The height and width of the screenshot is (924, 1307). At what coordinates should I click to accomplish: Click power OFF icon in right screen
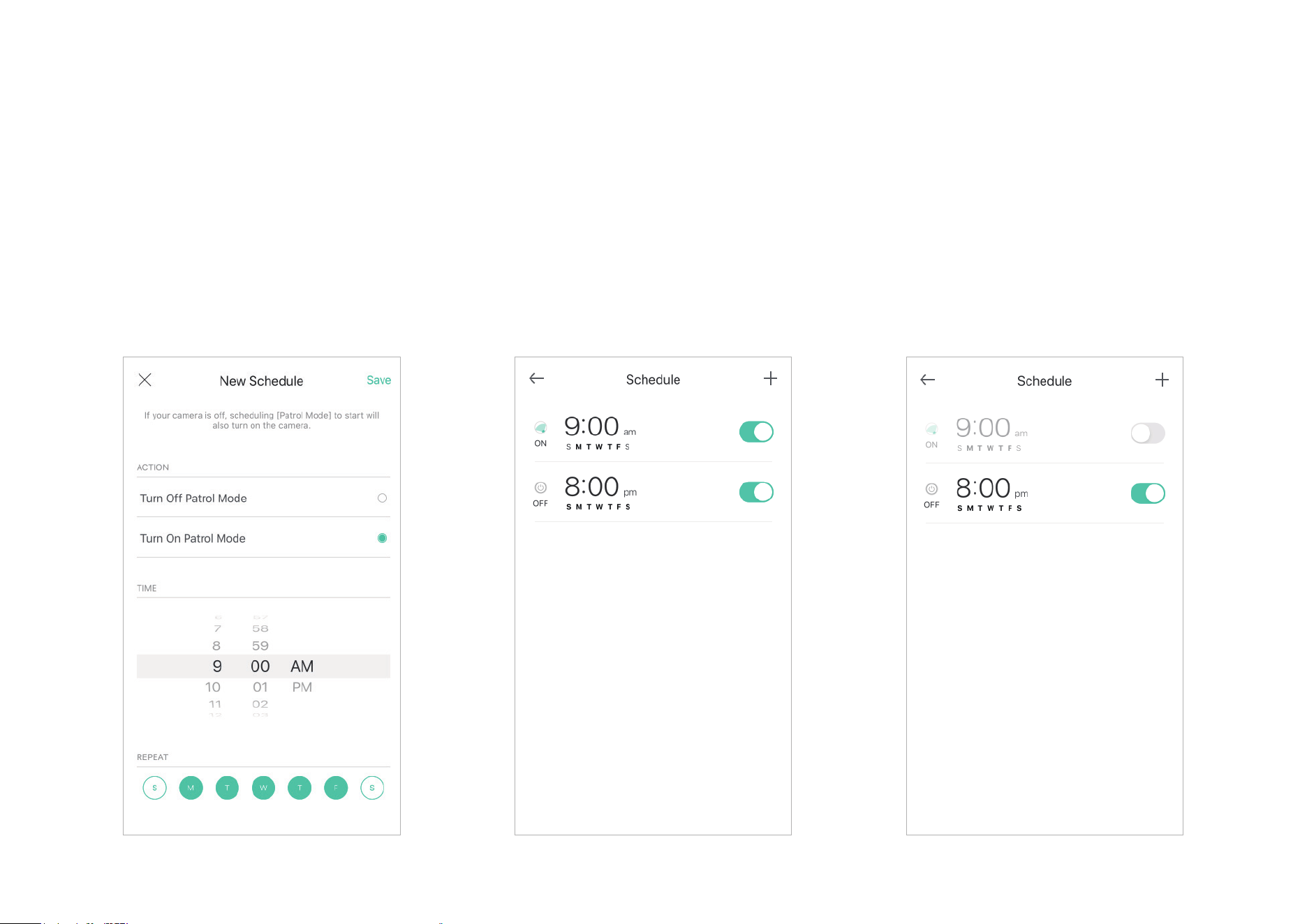[931, 489]
